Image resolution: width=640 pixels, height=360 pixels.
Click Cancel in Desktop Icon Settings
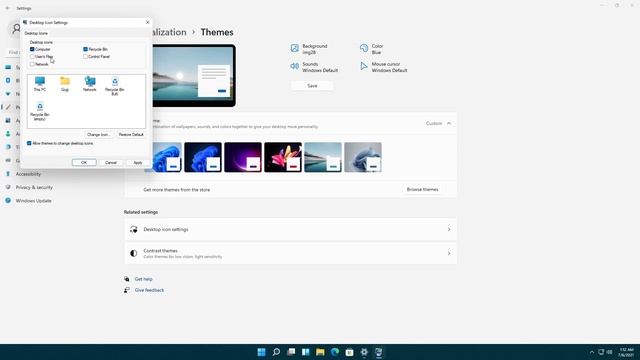111,162
